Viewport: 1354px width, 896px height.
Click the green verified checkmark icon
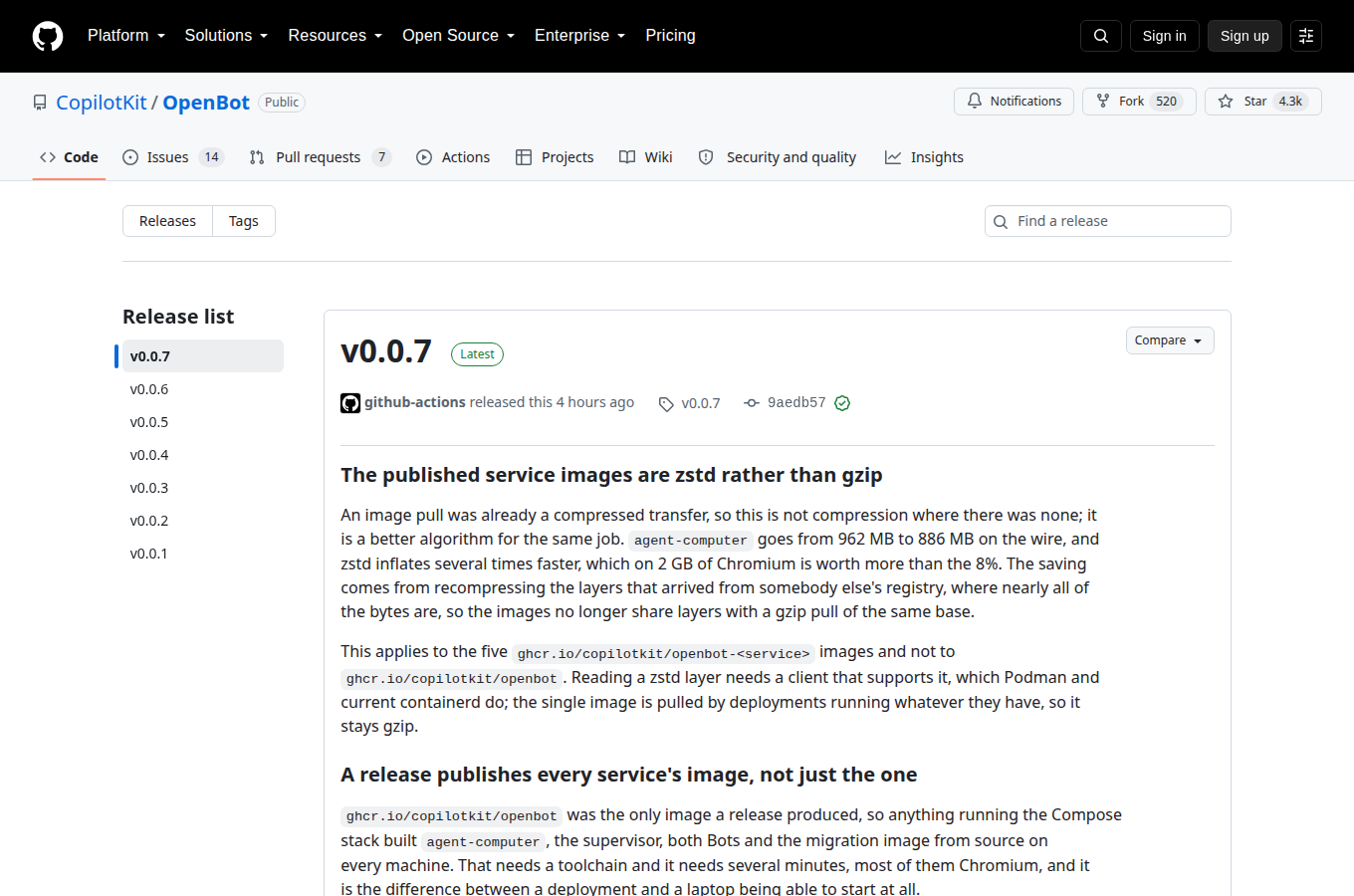pyautogui.click(x=842, y=403)
